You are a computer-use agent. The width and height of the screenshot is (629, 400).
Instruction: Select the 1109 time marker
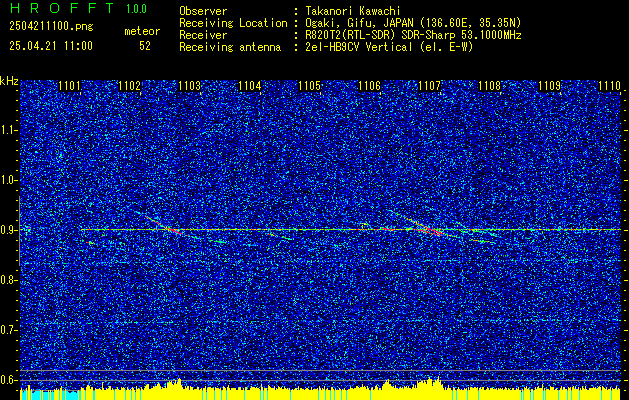(x=549, y=86)
